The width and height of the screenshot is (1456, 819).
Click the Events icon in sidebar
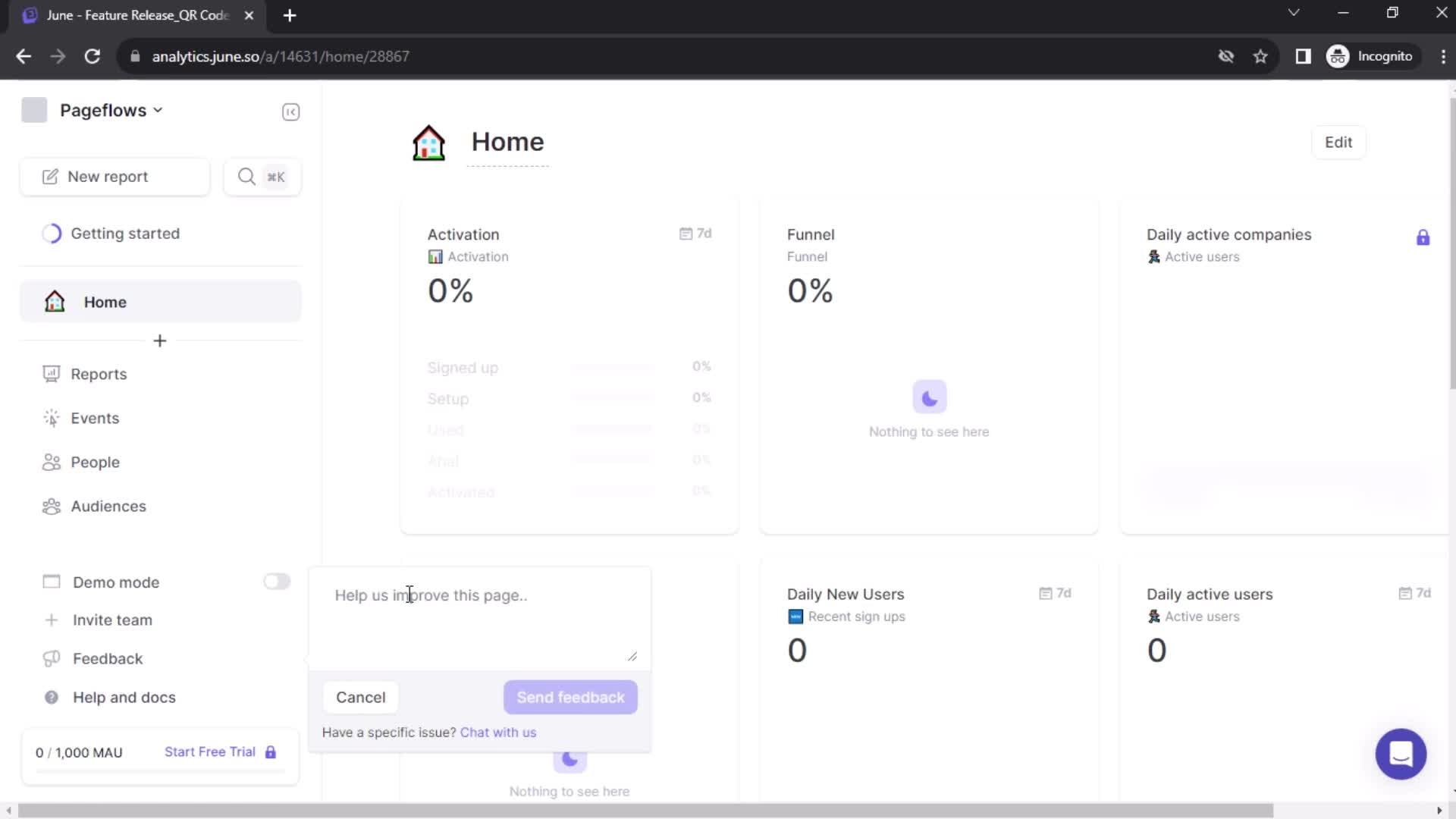52,418
